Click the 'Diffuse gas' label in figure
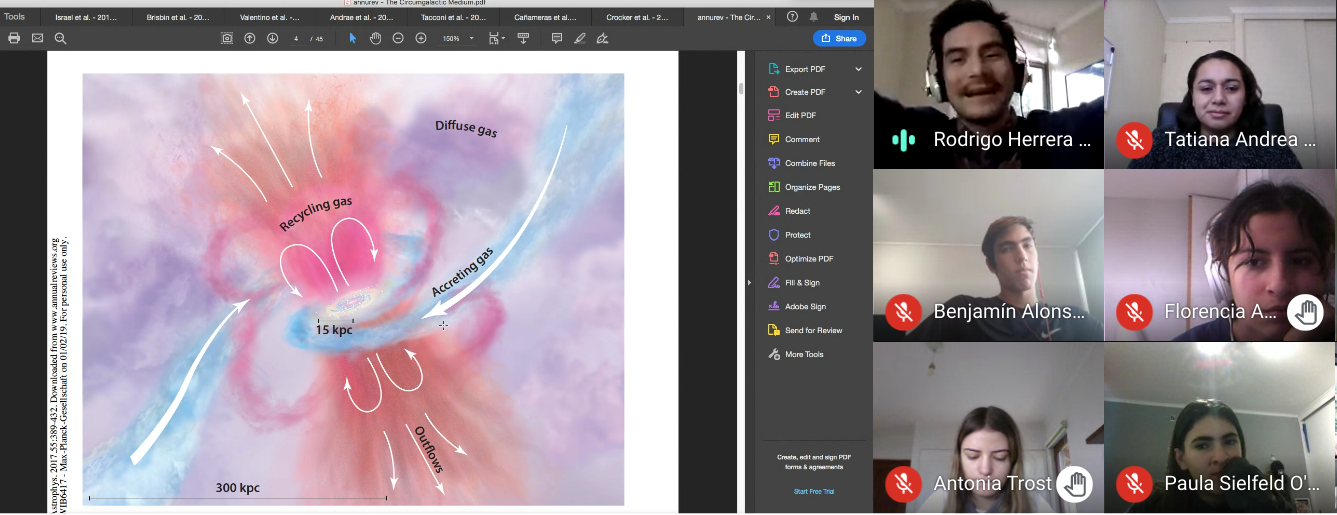Screen dimensions: 1337x515 click(x=466, y=128)
